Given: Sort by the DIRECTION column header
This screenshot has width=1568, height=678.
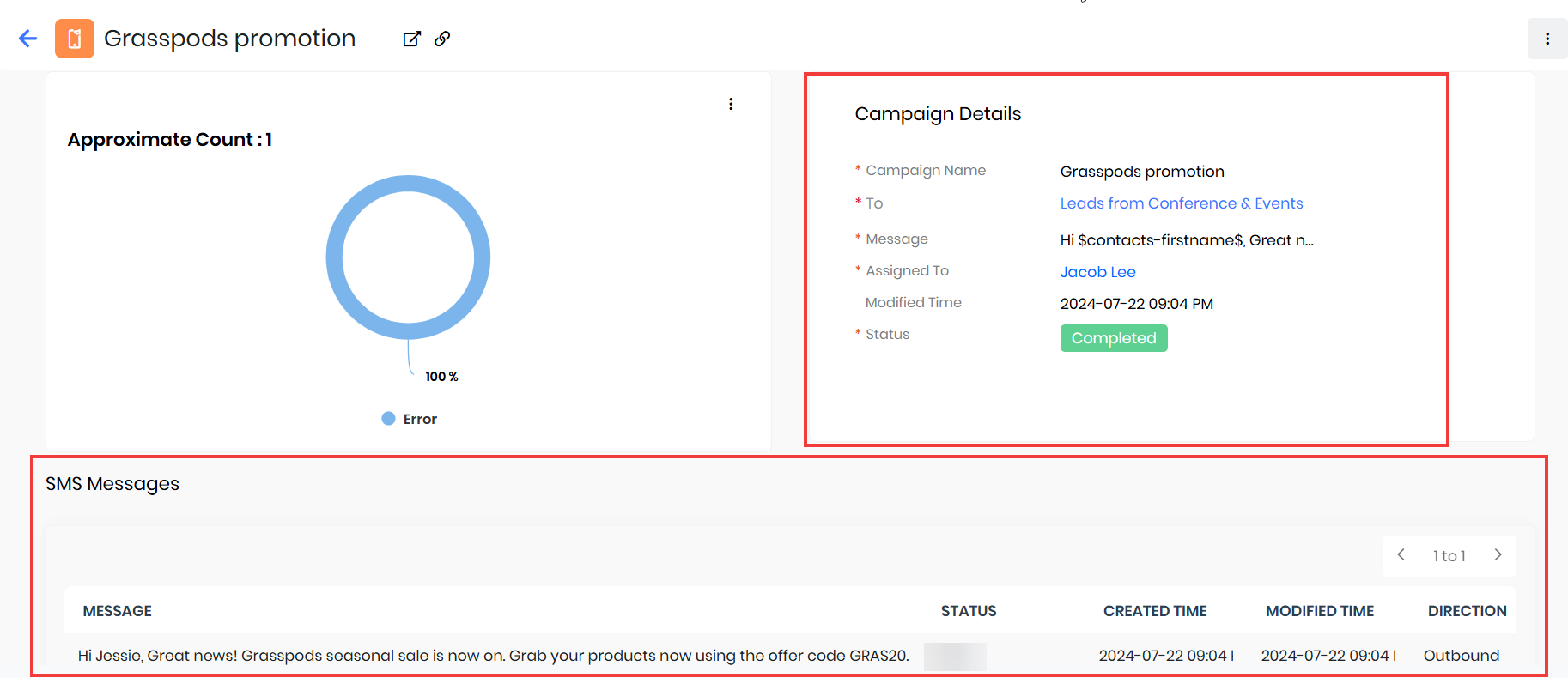Looking at the screenshot, I should (1467, 611).
